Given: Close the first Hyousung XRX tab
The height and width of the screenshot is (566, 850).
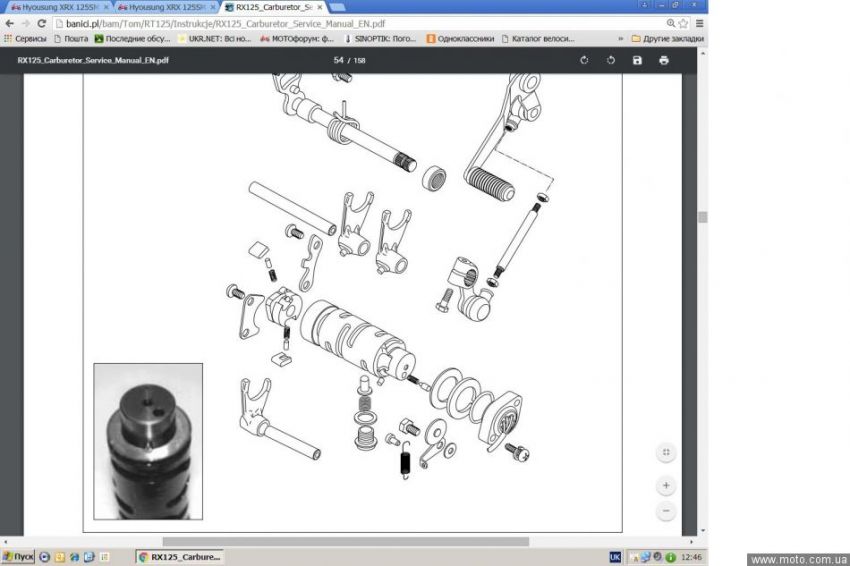Looking at the screenshot, I should [106, 7].
